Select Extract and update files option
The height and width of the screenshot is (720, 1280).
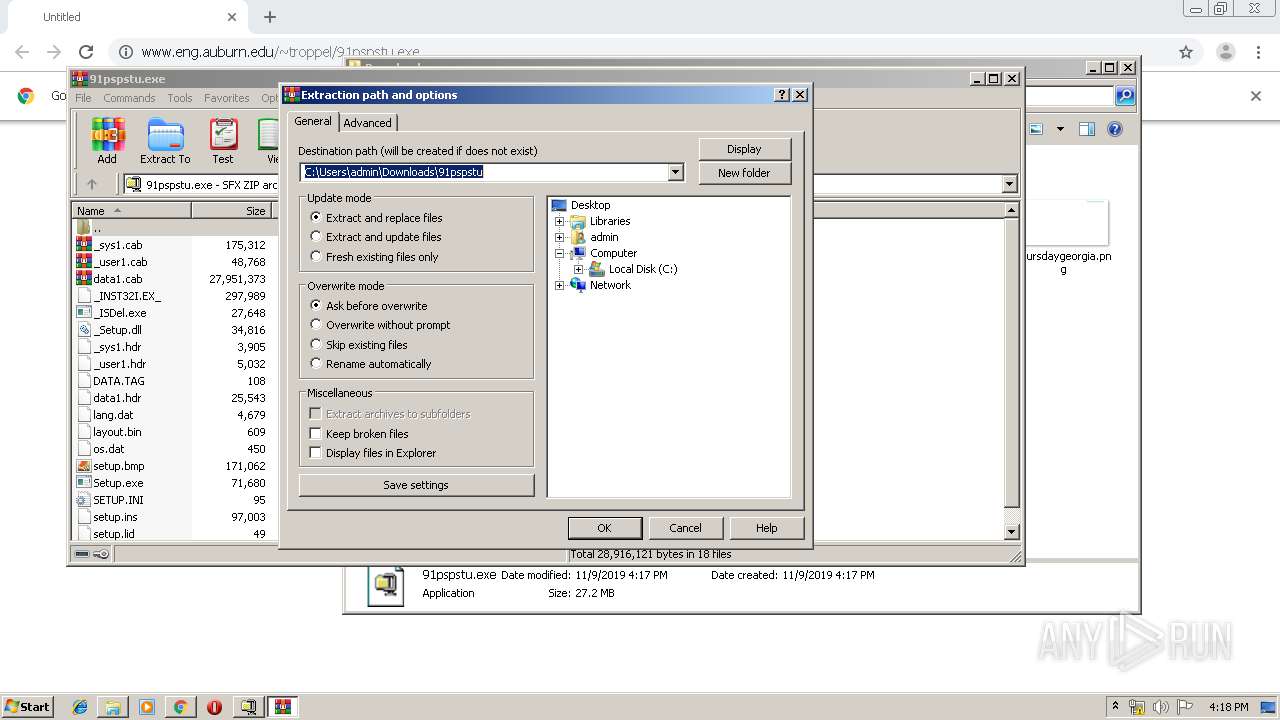[x=316, y=237]
